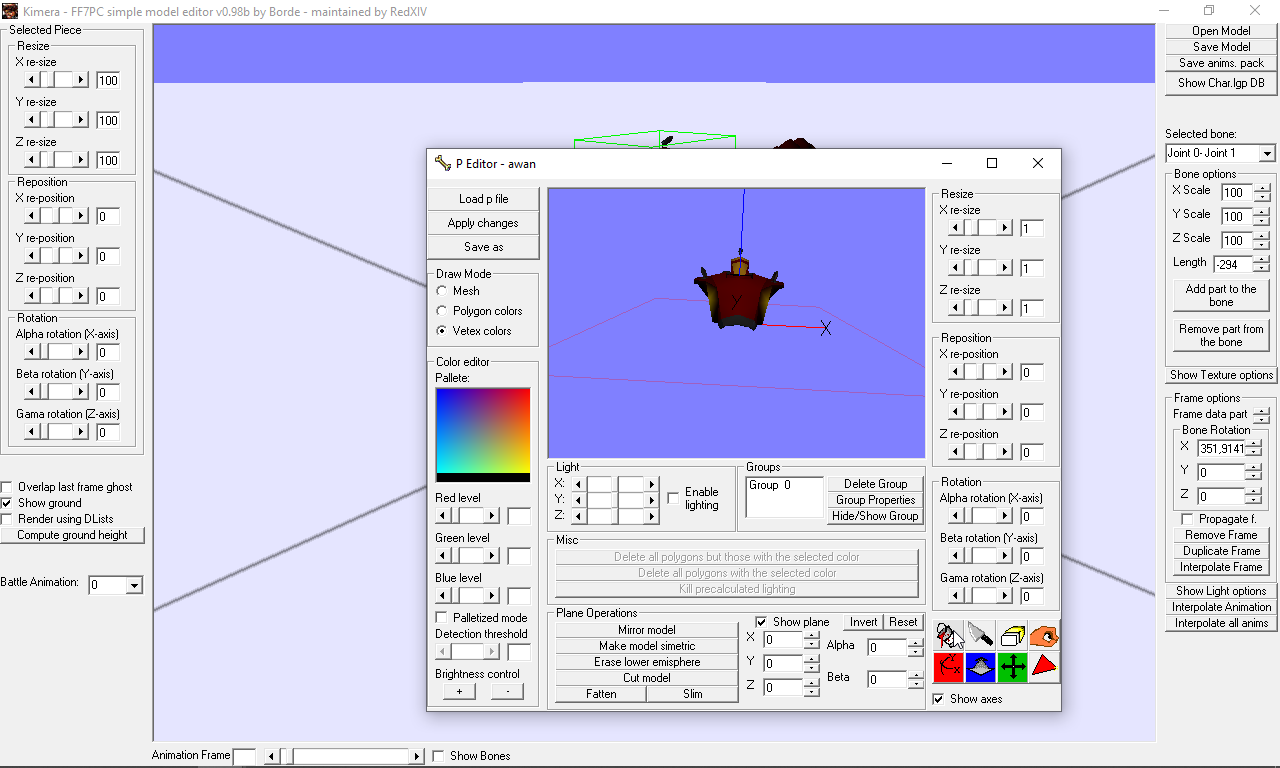
Task: Click the Light X slider
Action: point(614,484)
